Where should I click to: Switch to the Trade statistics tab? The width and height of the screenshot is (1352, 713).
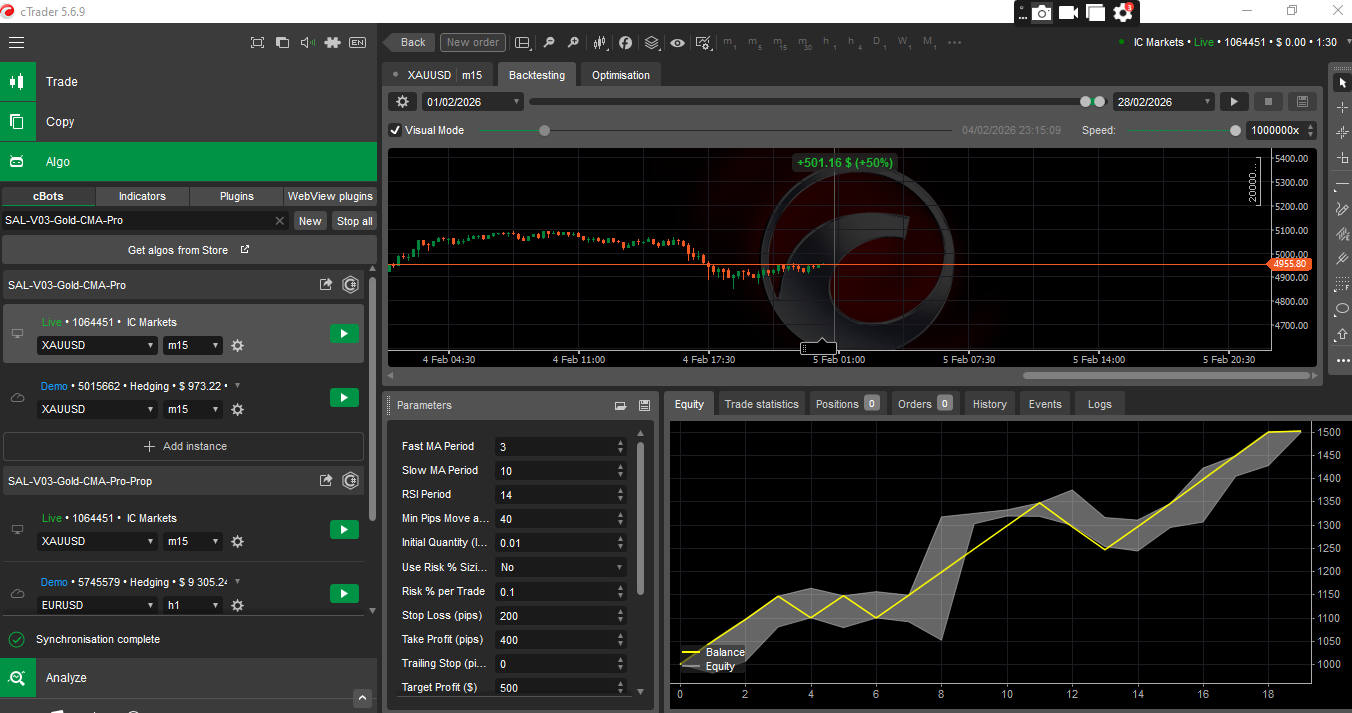click(x=761, y=403)
